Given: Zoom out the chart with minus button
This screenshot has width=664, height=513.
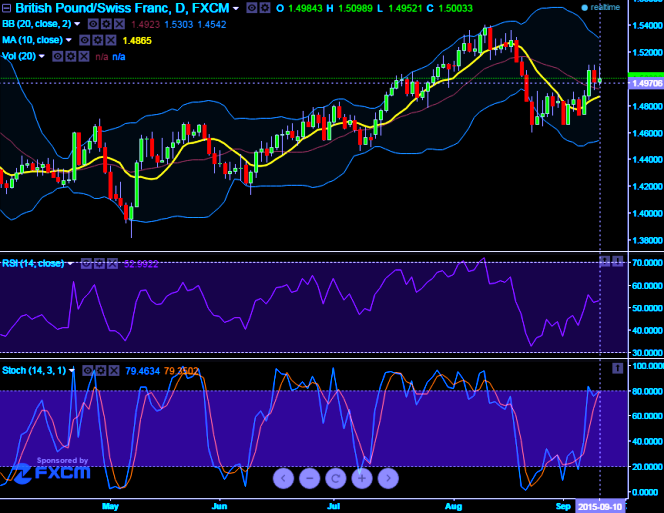Looking at the screenshot, I should pos(310,478).
